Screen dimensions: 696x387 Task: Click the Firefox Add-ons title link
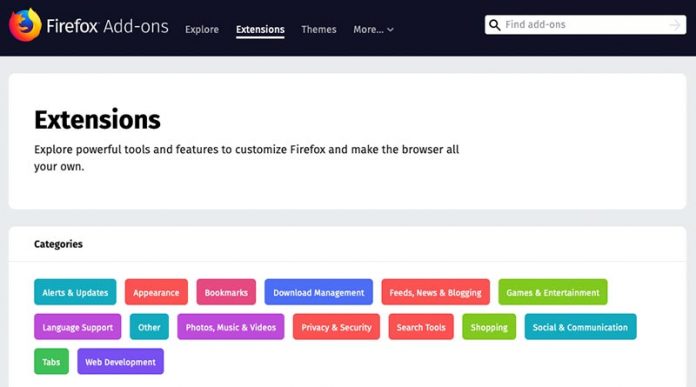click(x=107, y=26)
